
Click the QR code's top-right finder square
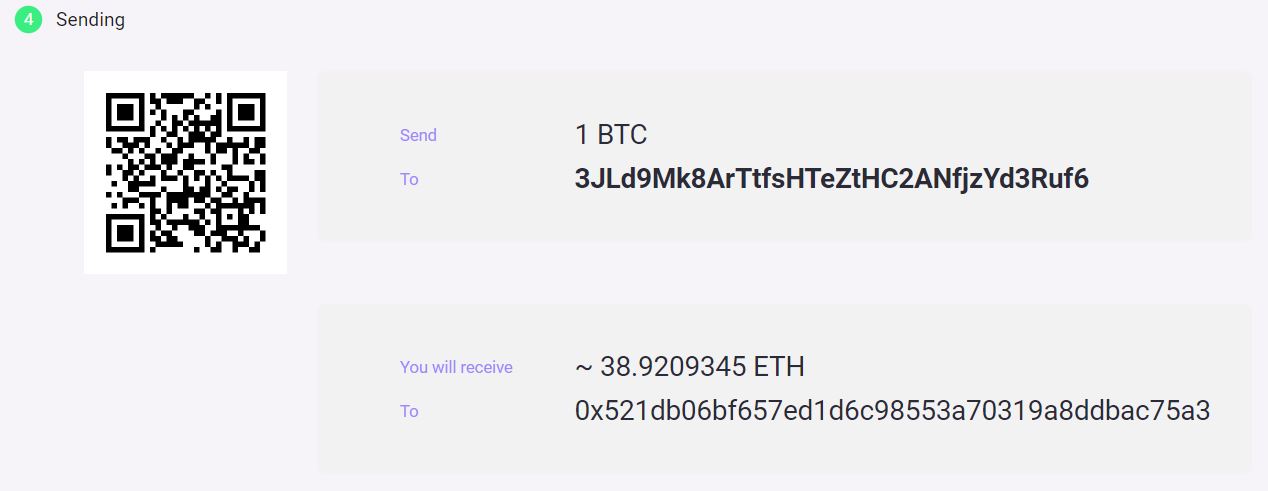[x=248, y=111]
